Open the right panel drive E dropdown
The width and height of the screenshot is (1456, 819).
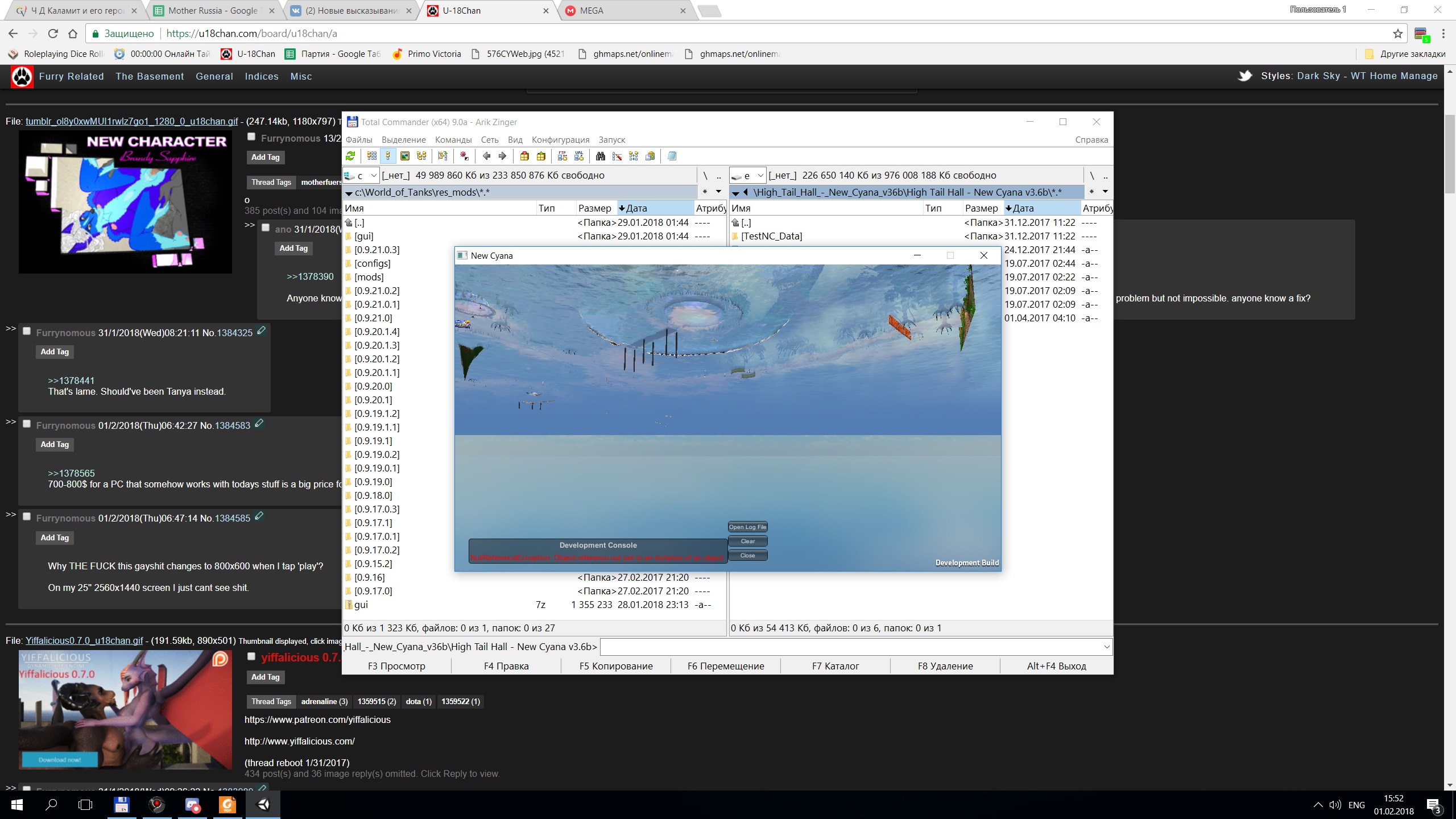coord(748,175)
